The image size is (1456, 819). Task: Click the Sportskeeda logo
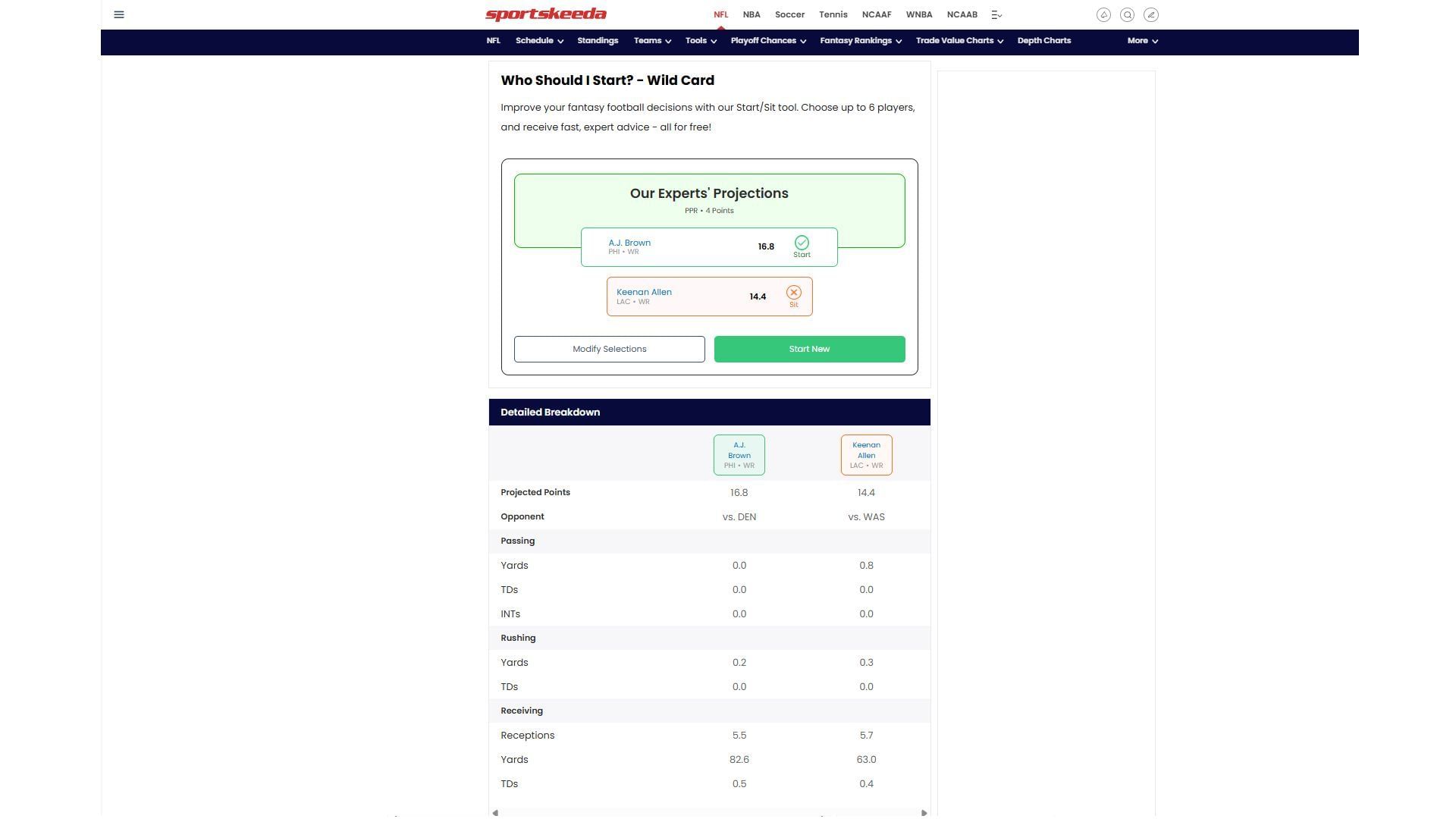point(545,14)
